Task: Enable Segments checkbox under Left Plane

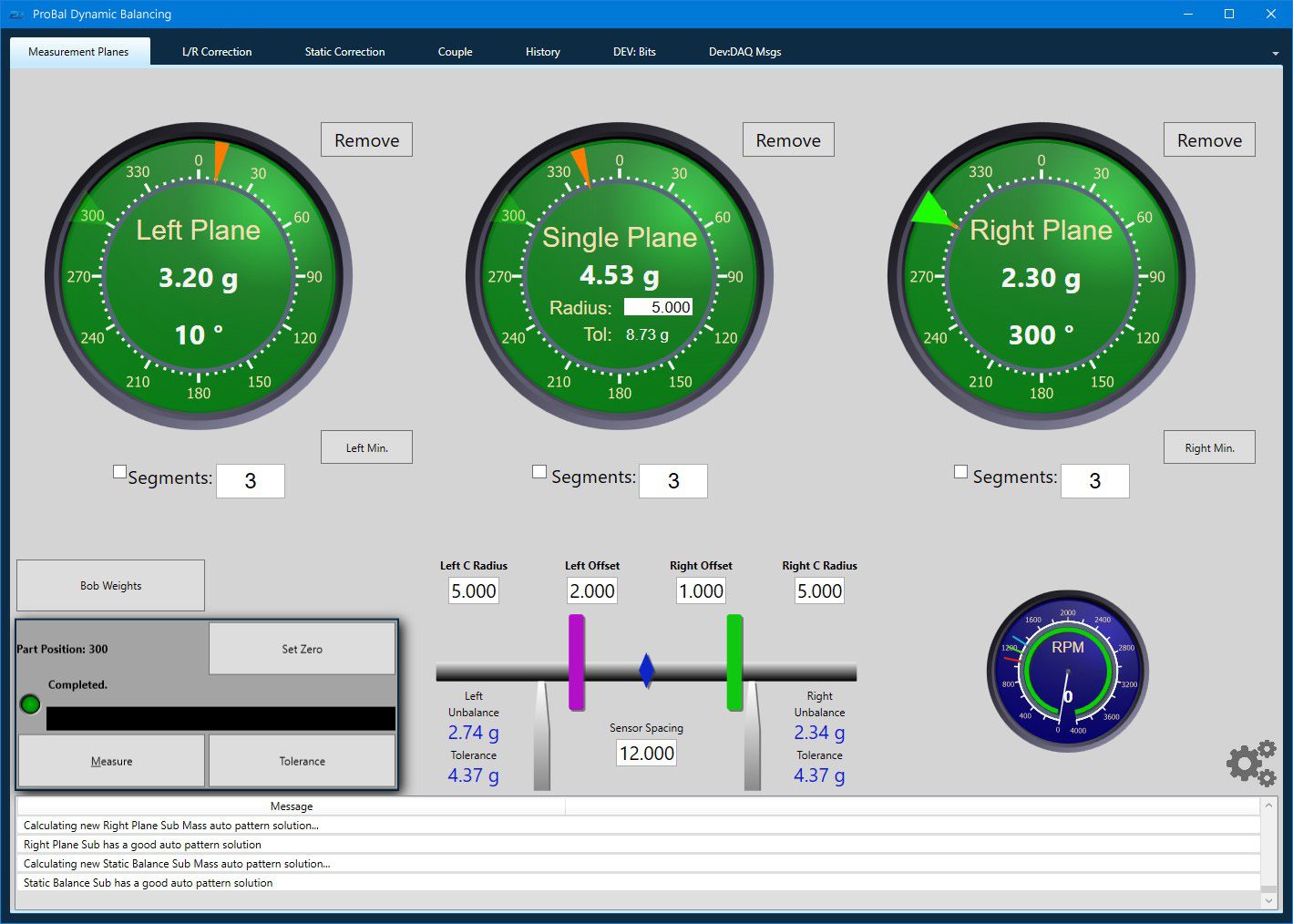Action: click(x=119, y=471)
